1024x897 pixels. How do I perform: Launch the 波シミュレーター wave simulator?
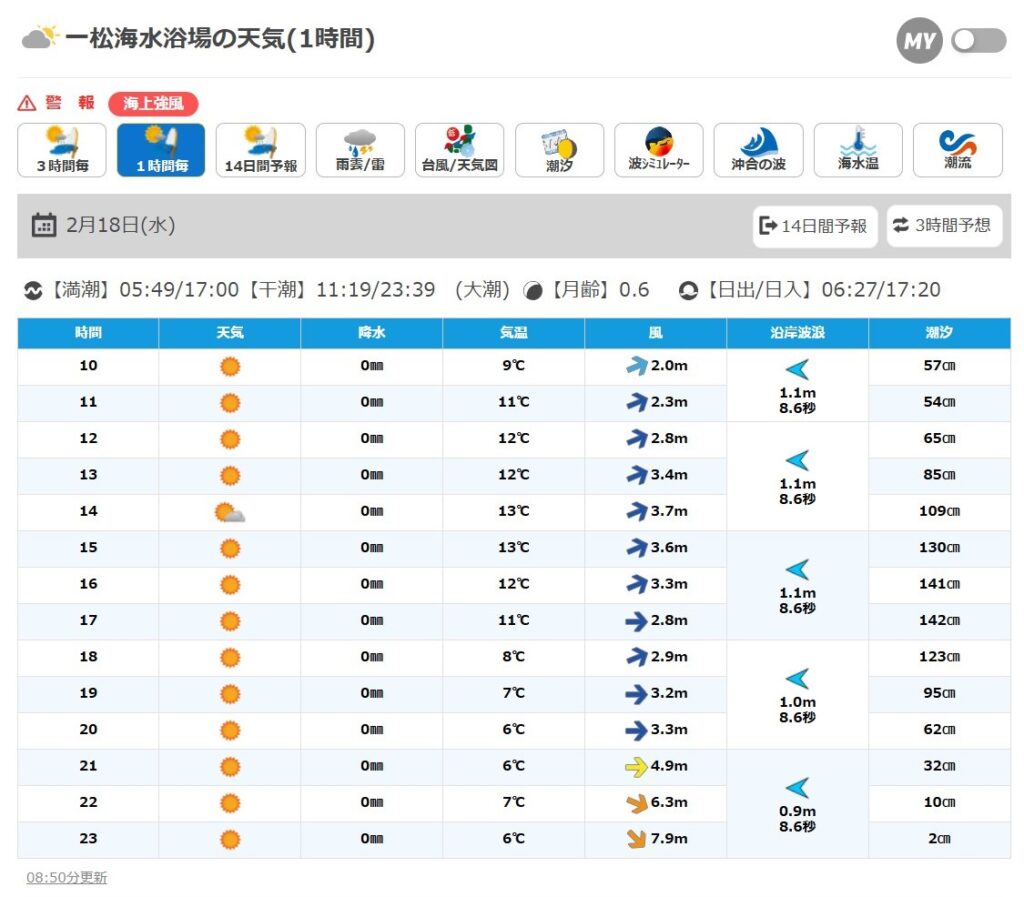(x=658, y=150)
